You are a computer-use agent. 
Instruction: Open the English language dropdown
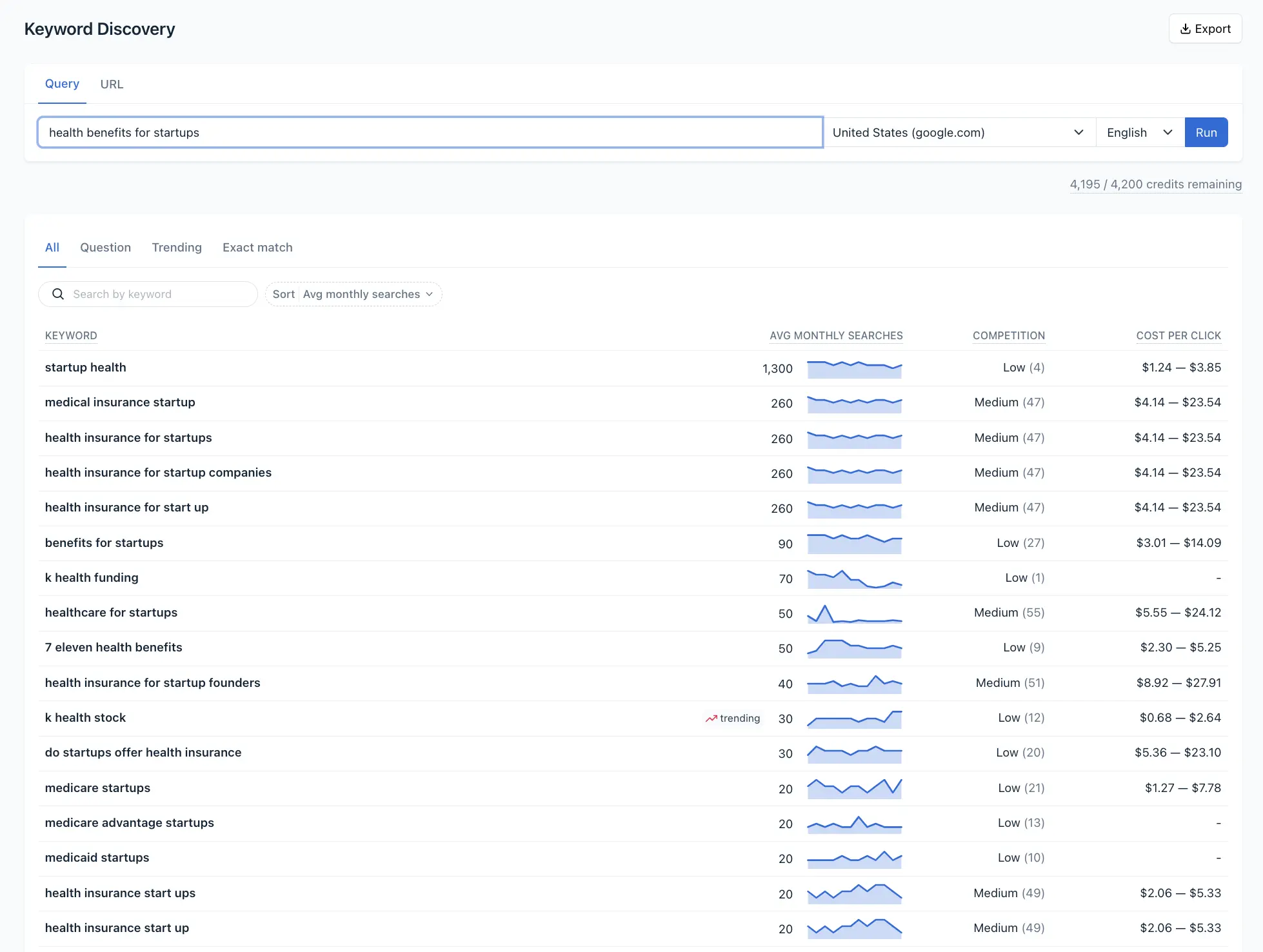(1139, 132)
